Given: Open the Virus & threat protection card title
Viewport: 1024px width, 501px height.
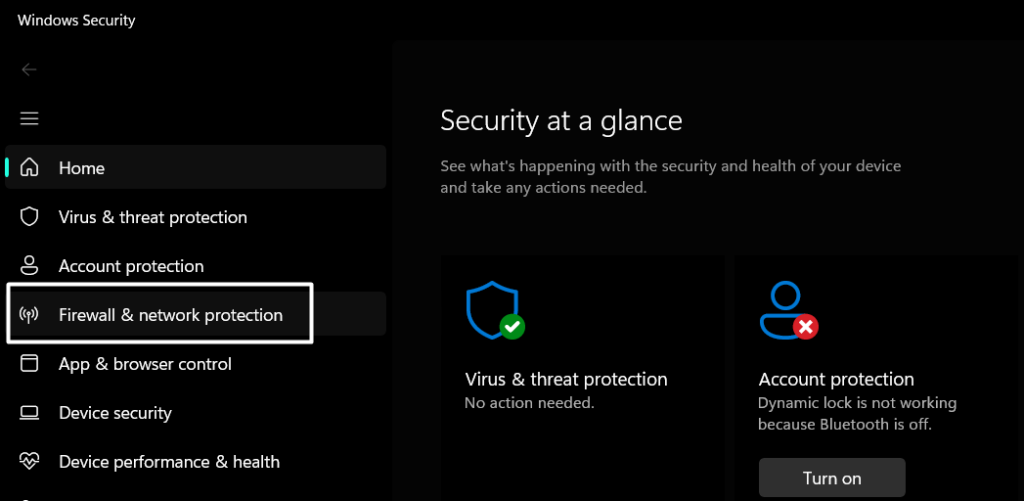Looking at the screenshot, I should (566, 379).
